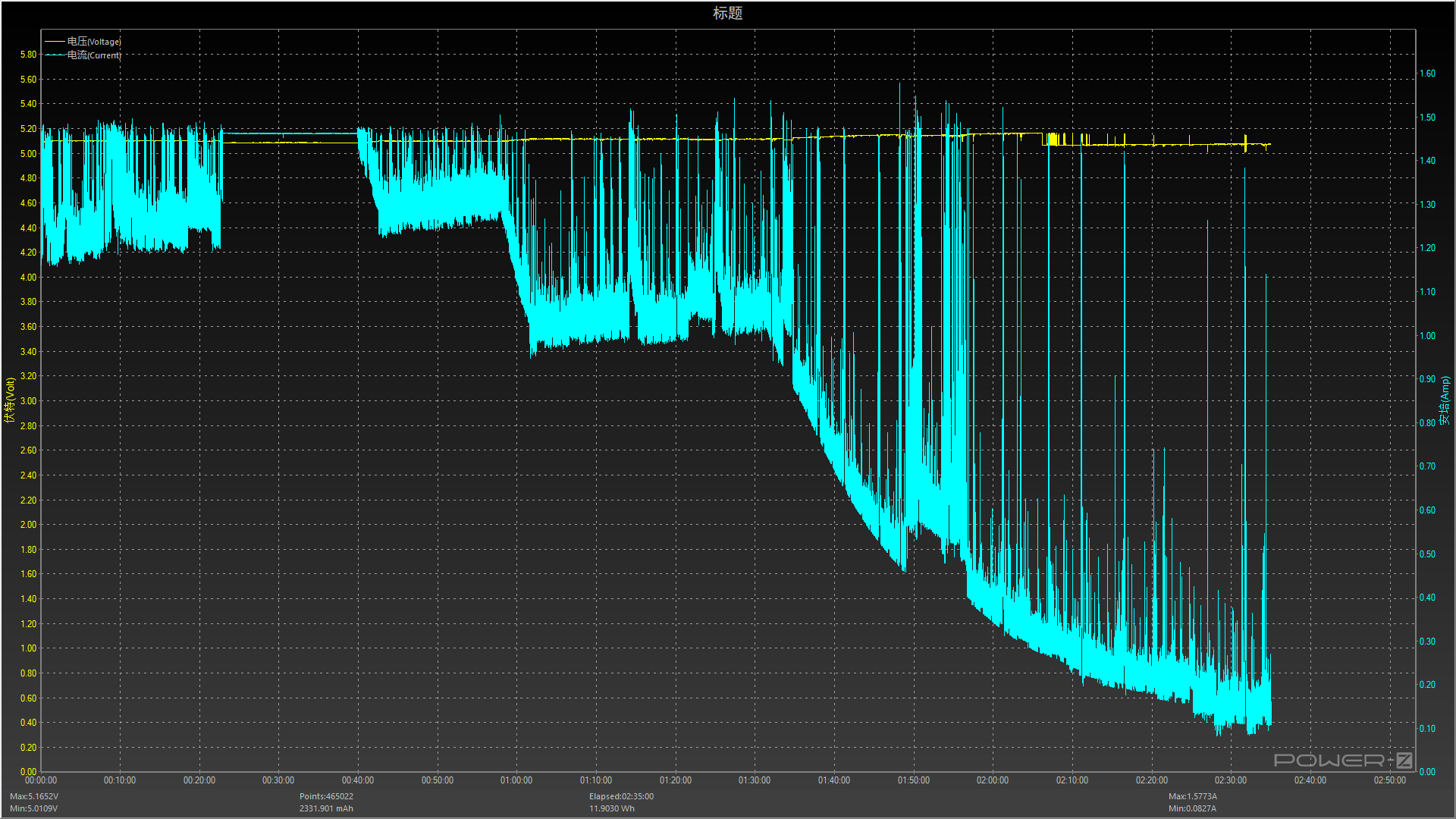Toggle the 电流(Current) legend entry
Image resolution: width=1456 pixels, height=819 pixels.
[x=94, y=55]
